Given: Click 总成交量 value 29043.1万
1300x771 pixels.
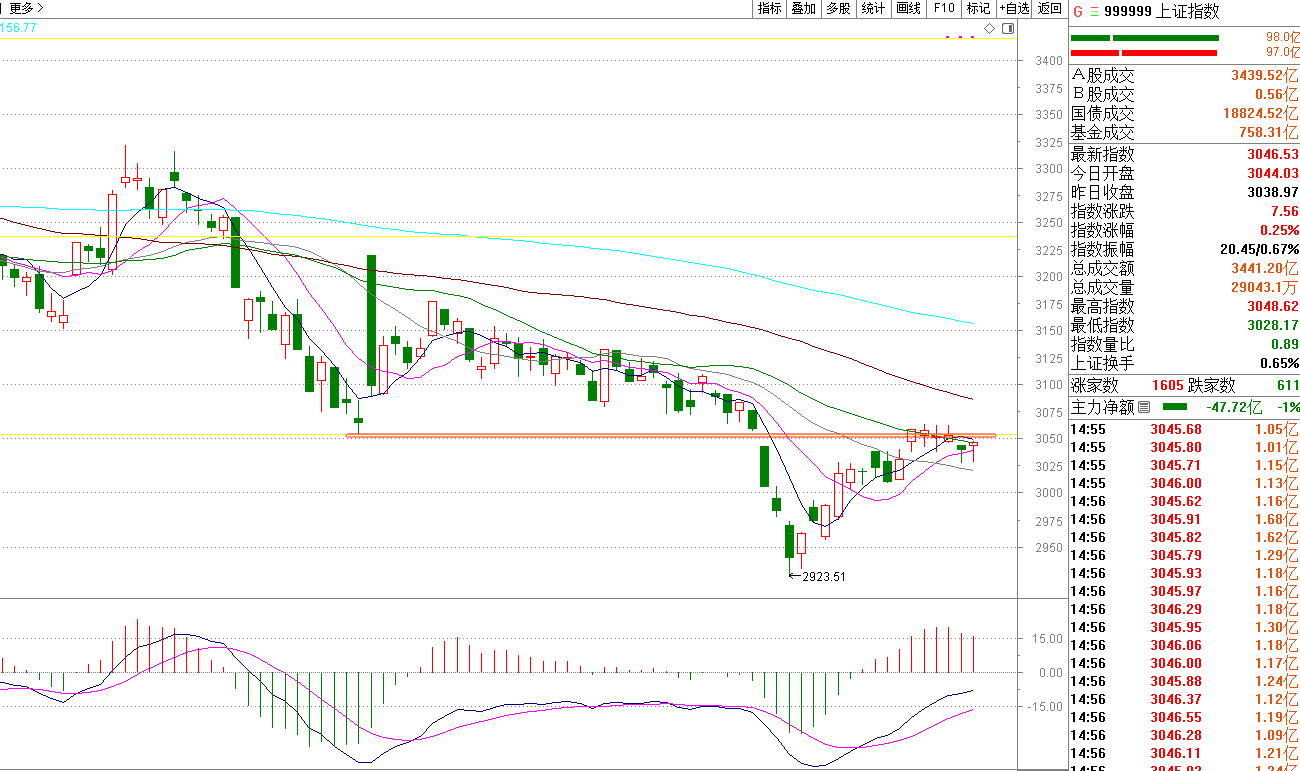Looking at the screenshot, I should point(1262,287).
